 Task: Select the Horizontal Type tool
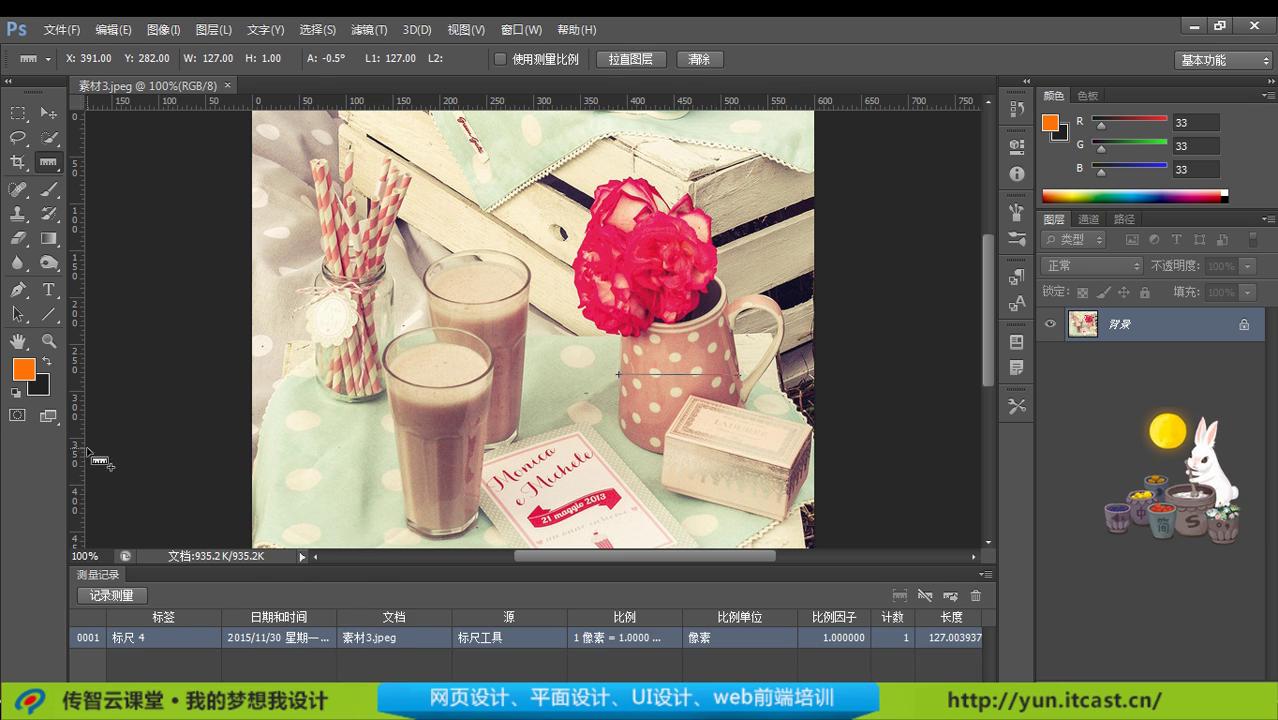48,289
